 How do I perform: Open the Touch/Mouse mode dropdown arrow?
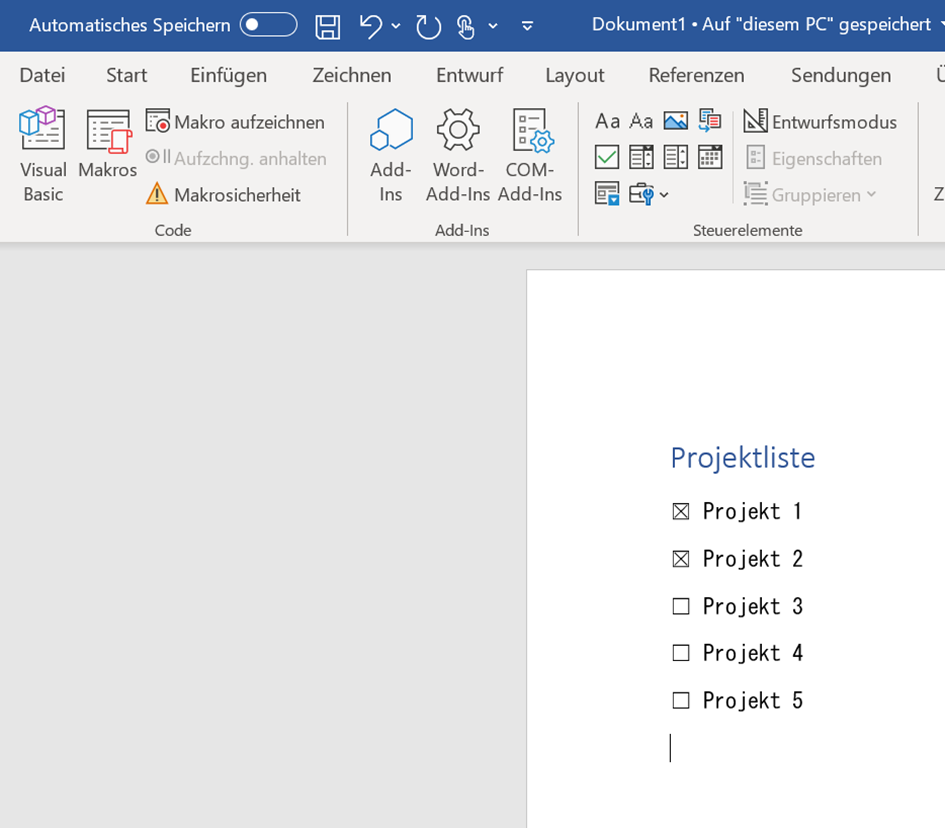point(493,26)
